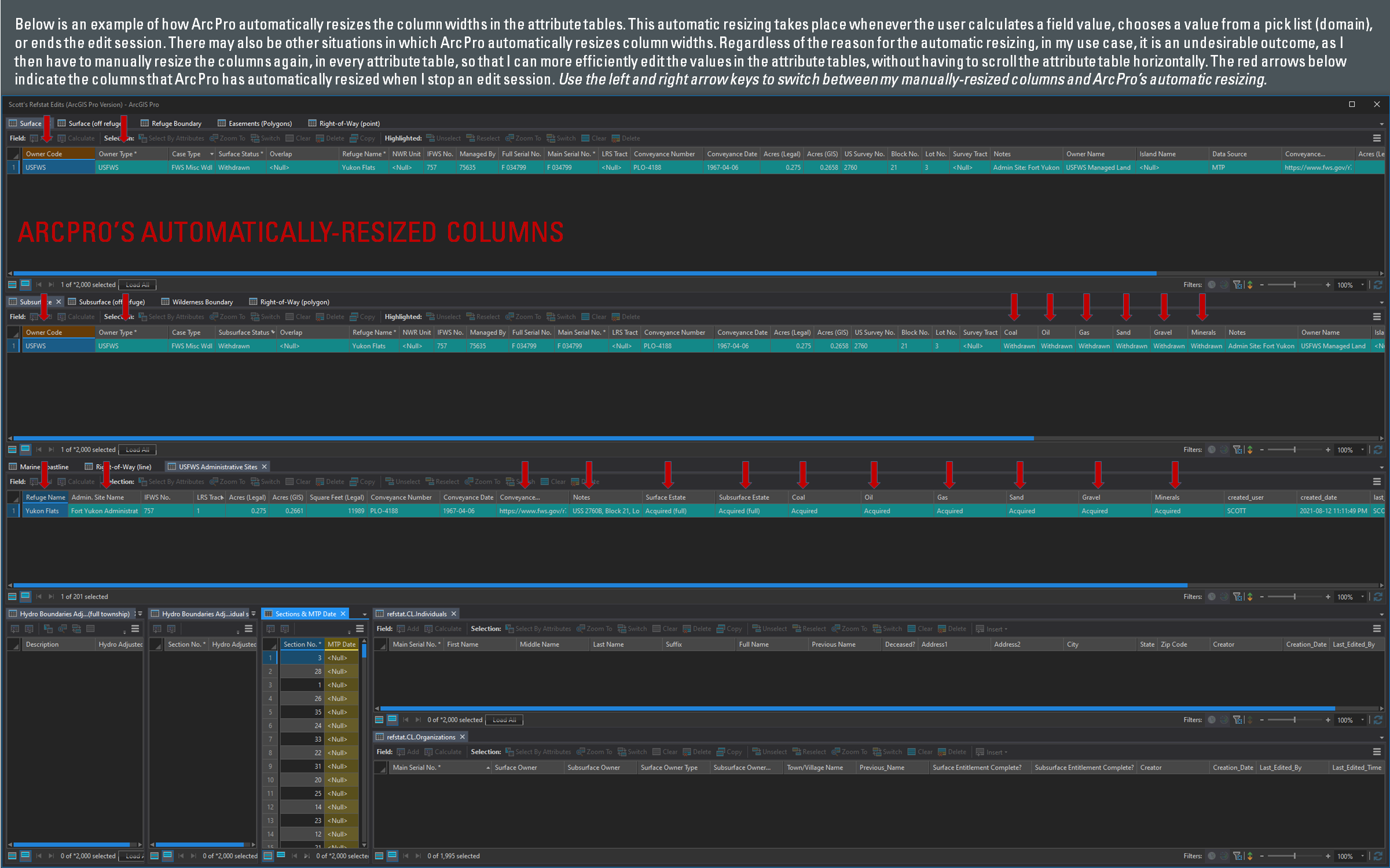Click Zoom To for the current selection

(x=228, y=138)
